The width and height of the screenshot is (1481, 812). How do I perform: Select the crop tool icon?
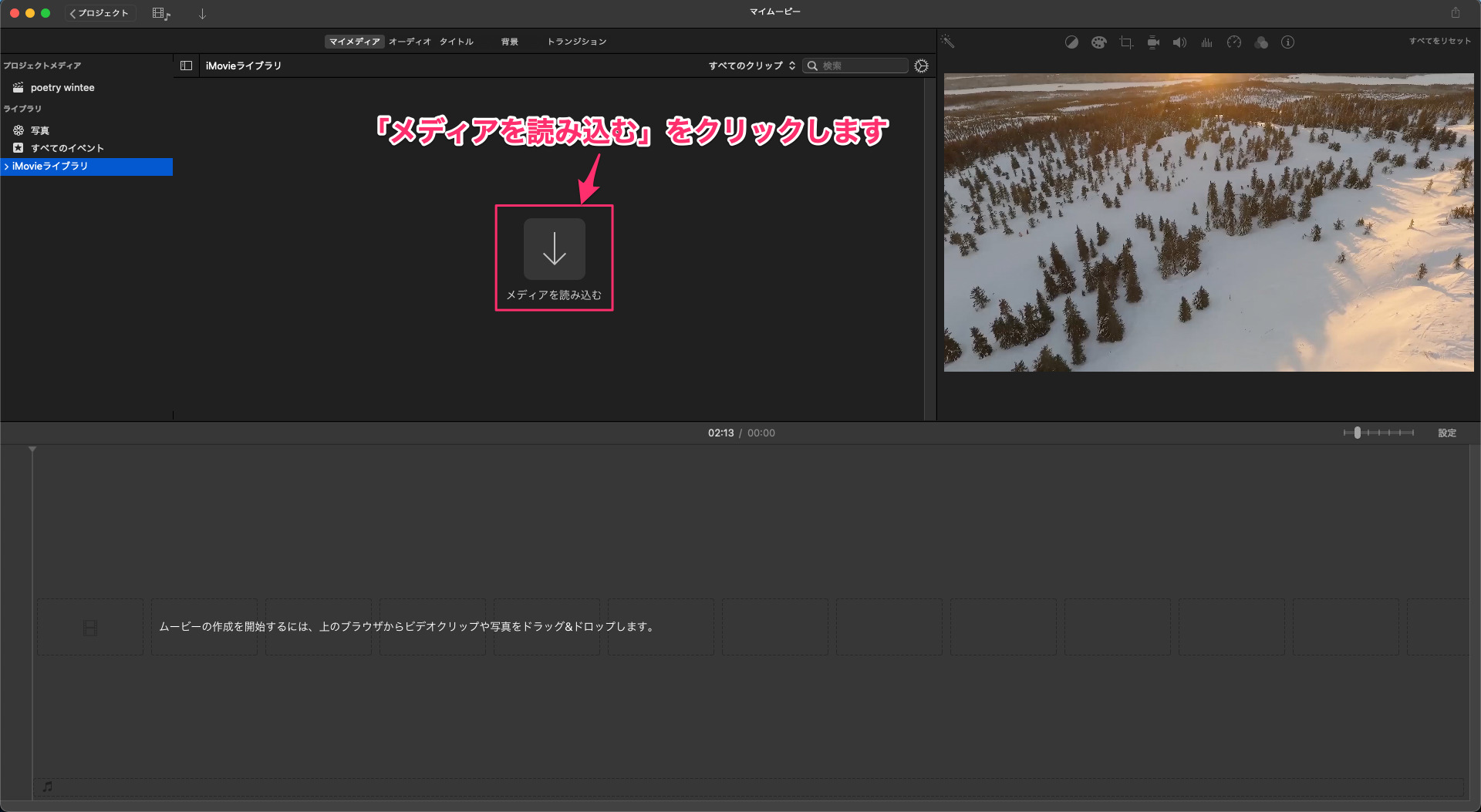tap(1126, 42)
